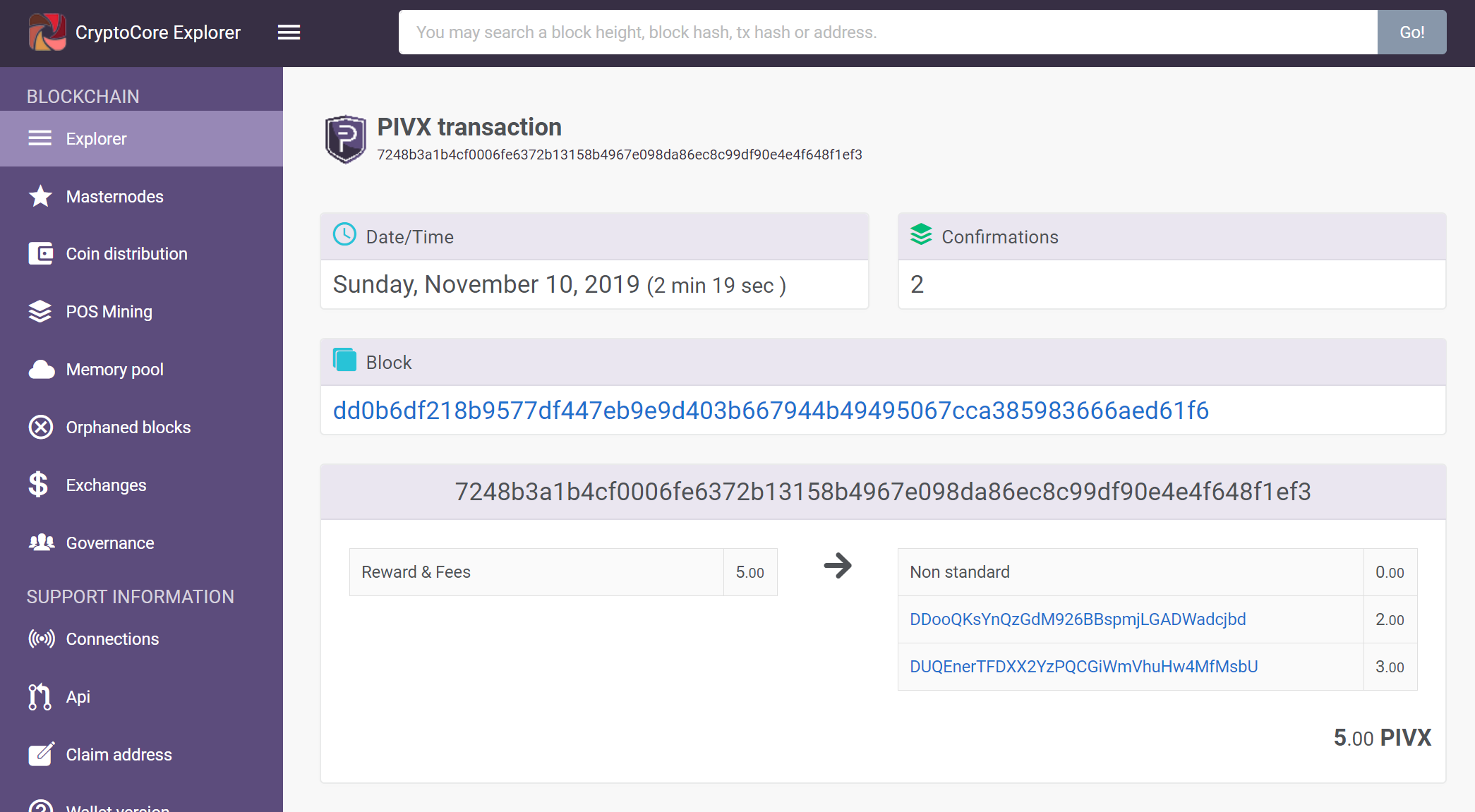The image size is (1475, 812).
Task: Open POS Mining section
Action: tap(141, 312)
